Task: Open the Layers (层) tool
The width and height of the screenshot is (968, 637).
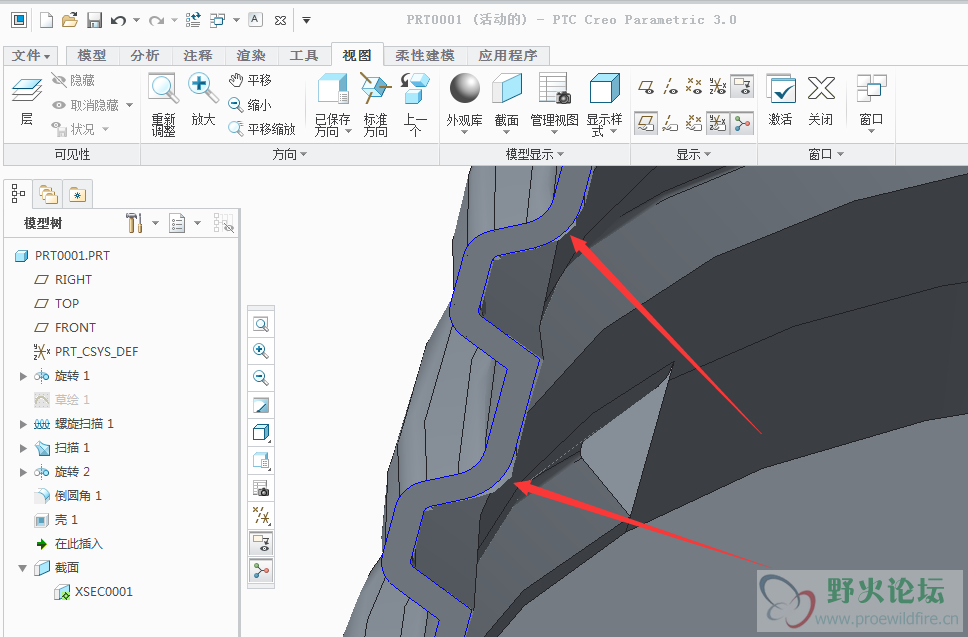Action: [x=27, y=102]
